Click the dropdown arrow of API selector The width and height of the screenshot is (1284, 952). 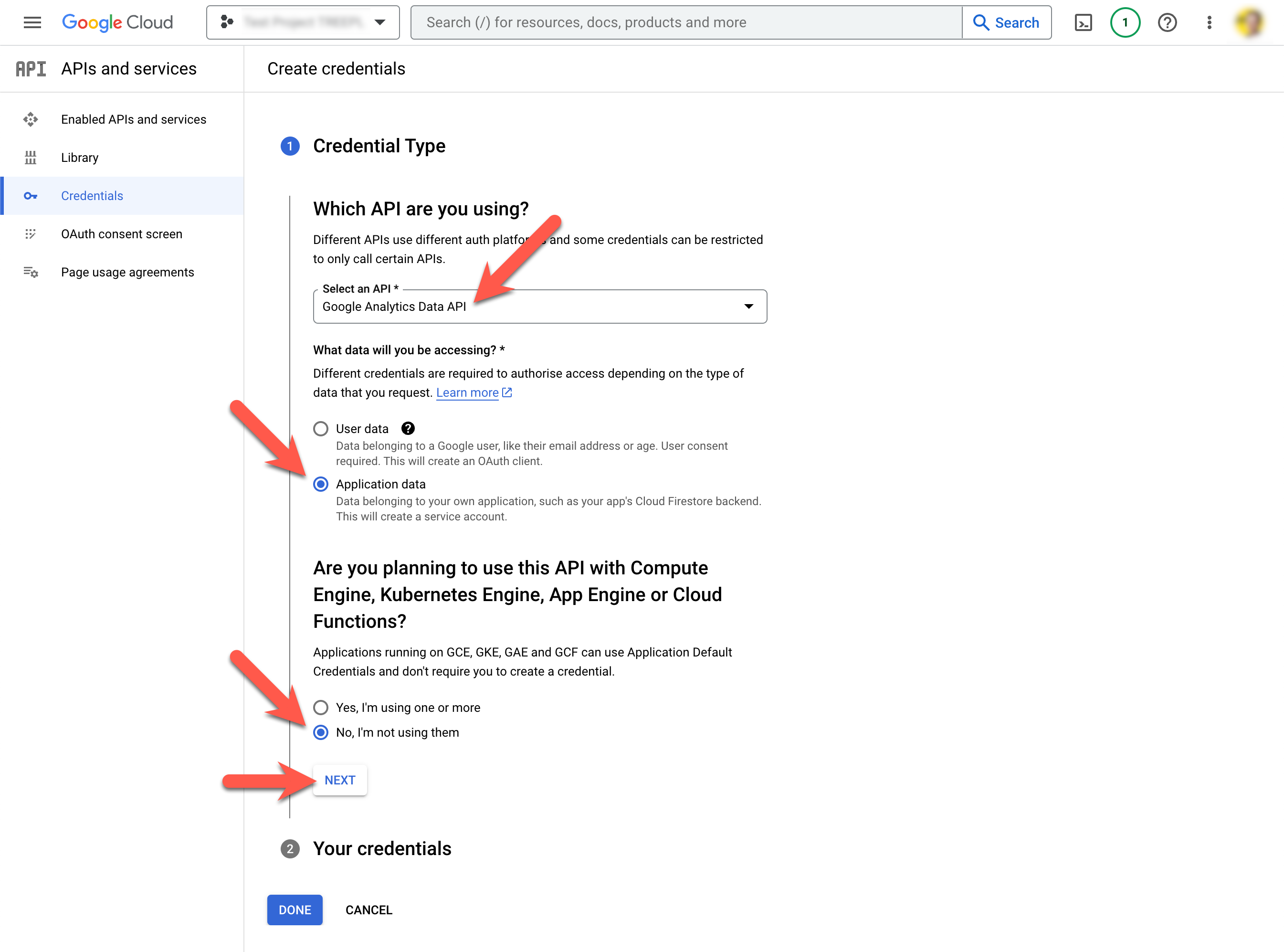pos(748,307)
